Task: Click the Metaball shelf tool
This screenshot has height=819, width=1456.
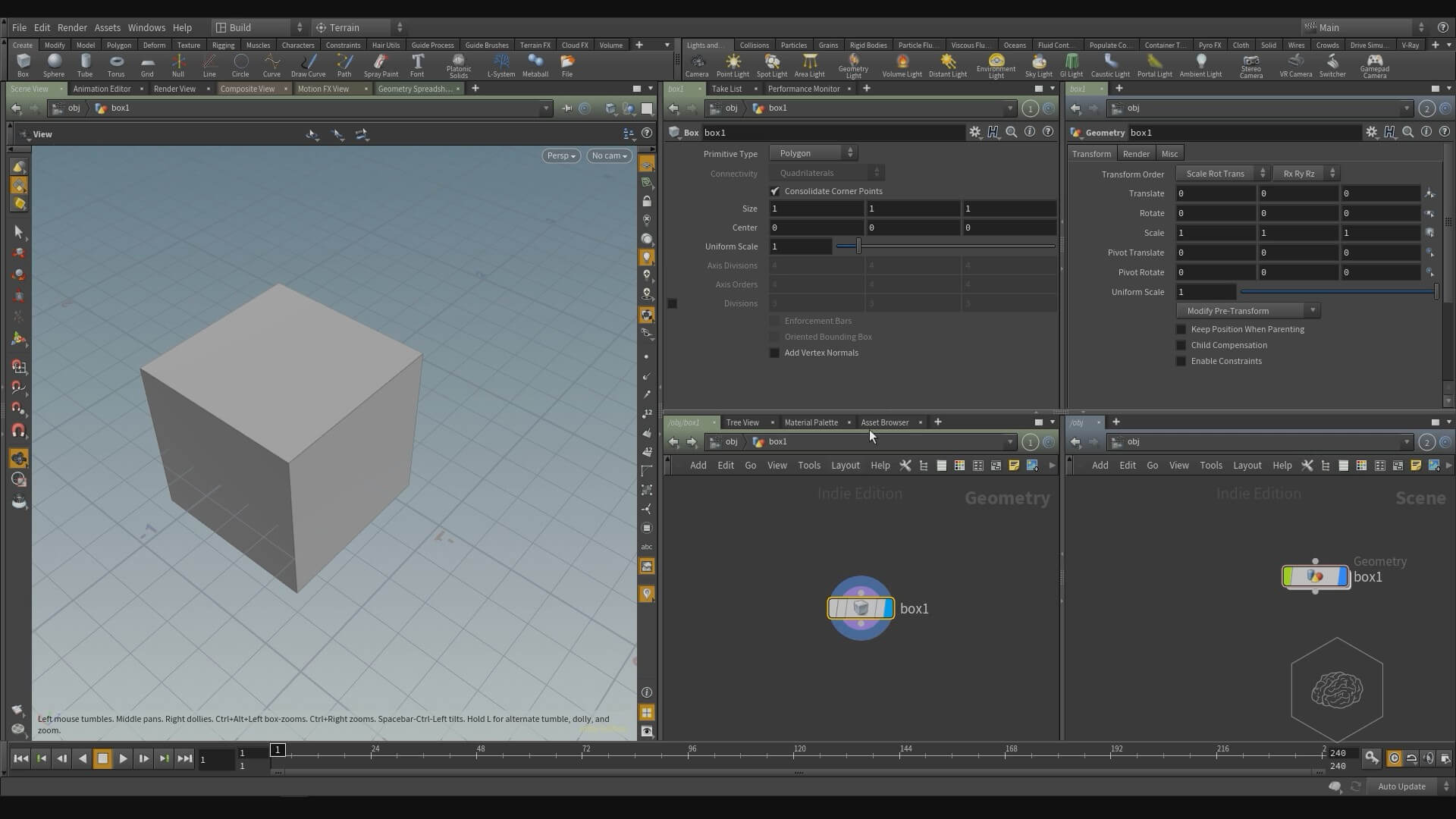Action: [x=535, y=62]
